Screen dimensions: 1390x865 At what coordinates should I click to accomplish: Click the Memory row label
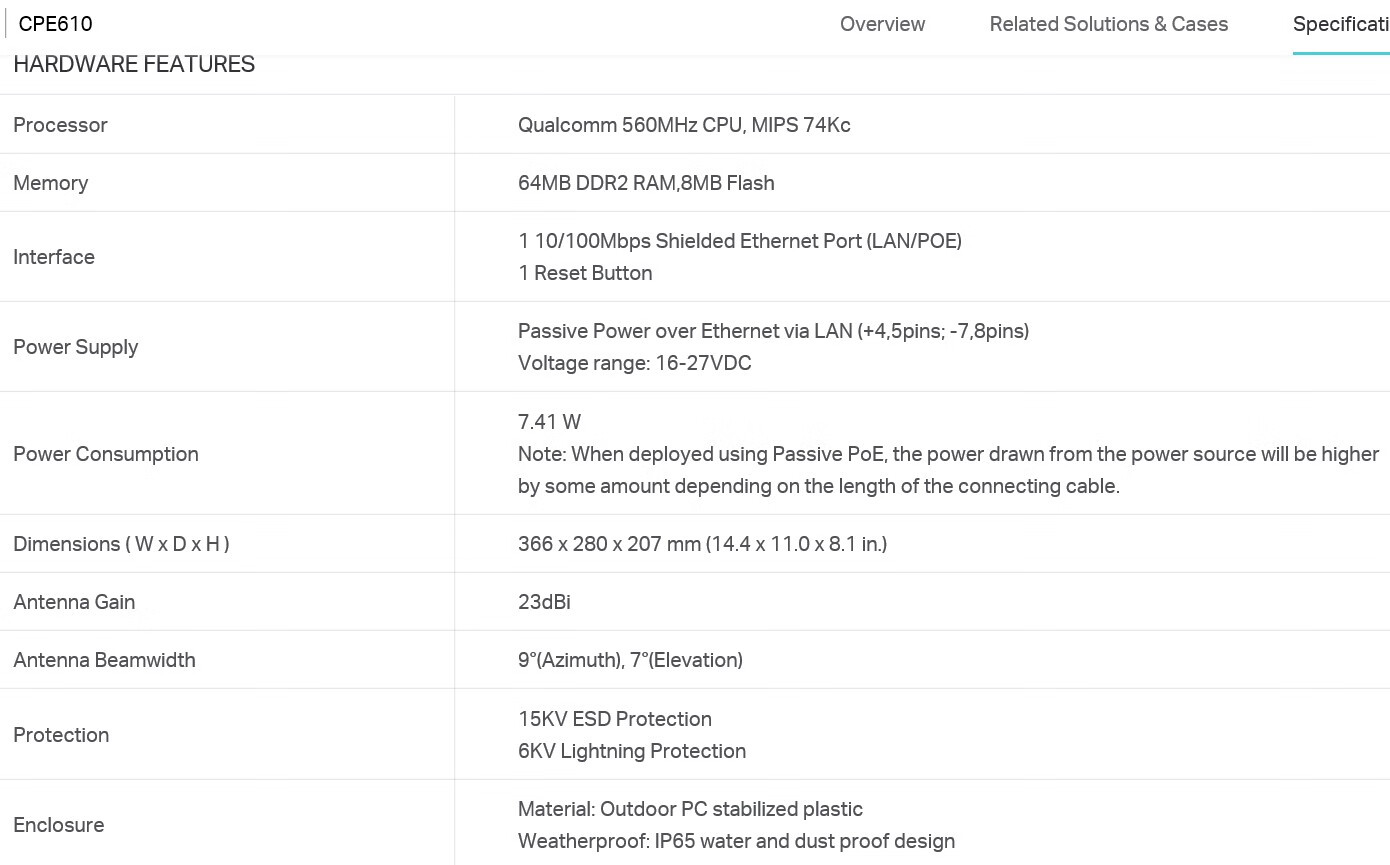tap(50, 183)
